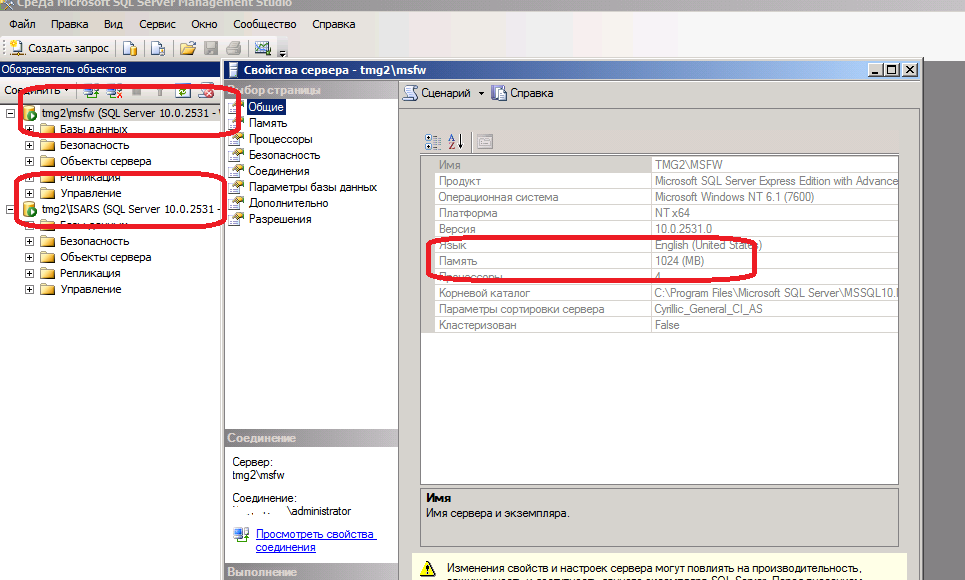Viewport: 965px width, 580px height.
Task: Select the Платформа property row label
Action: (x=468, y=213)
